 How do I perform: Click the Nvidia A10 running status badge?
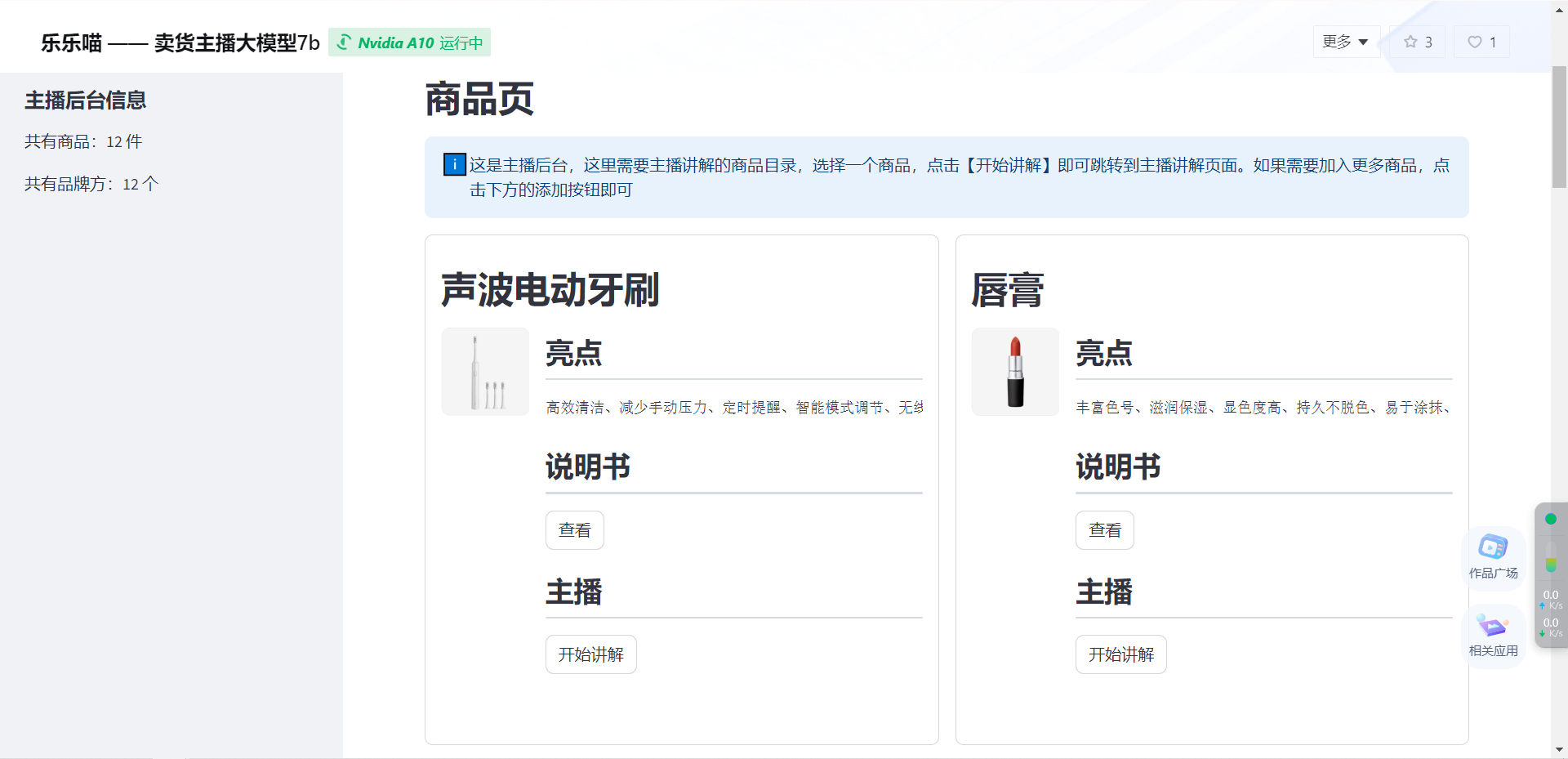pyautogui.click(x=409, y=42)
